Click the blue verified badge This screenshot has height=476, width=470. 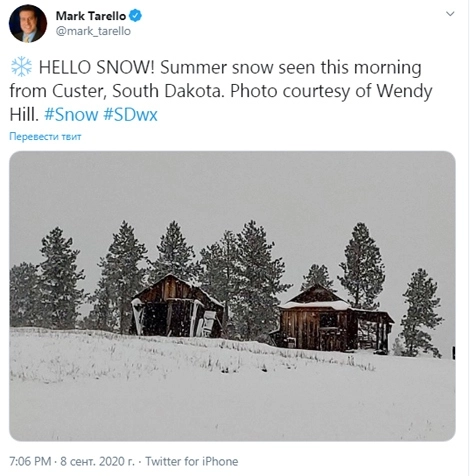click(x=135, y=16)
